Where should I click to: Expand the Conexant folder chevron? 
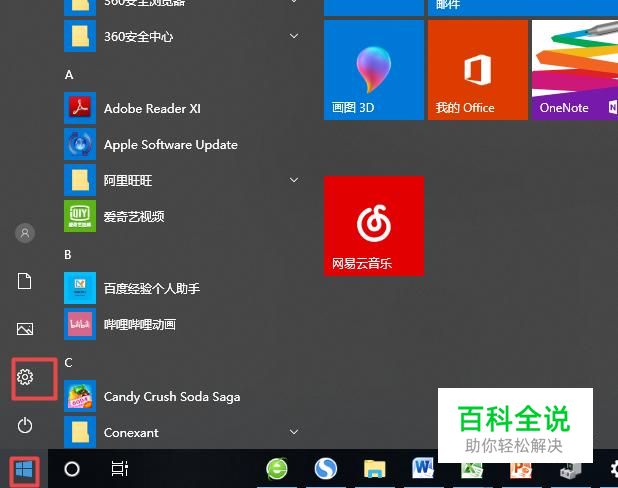tap(294, 432)
